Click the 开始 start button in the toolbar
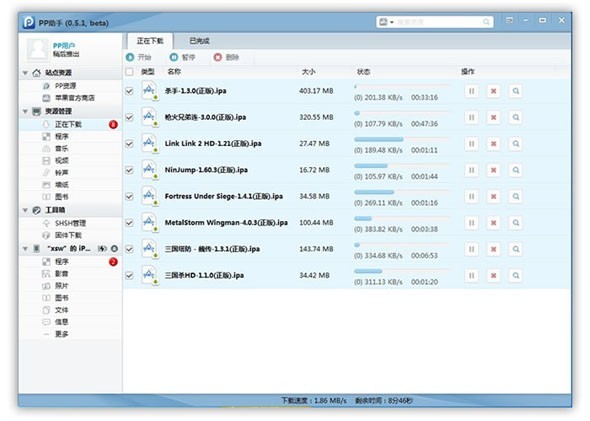 pyautogui.click(x=139, y=57)
